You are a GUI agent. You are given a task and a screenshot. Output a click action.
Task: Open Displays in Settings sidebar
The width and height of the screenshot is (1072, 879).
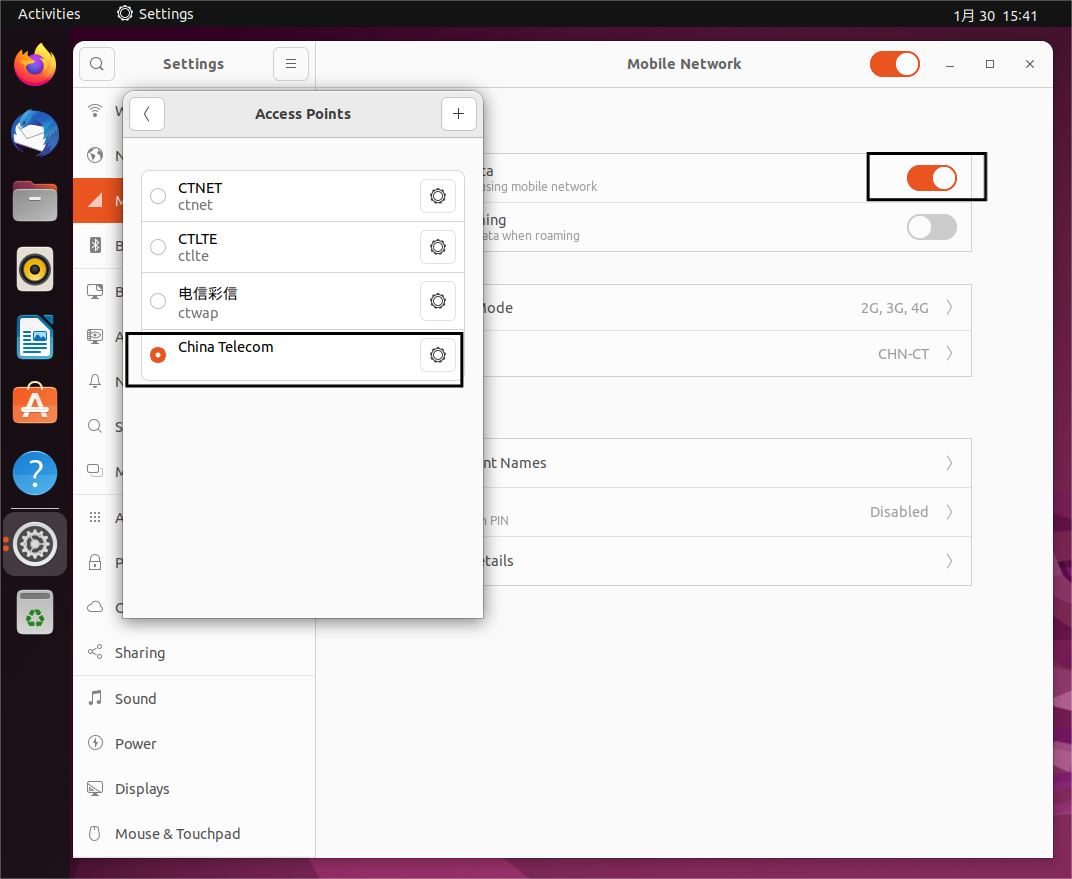click(x=194, y=789)
